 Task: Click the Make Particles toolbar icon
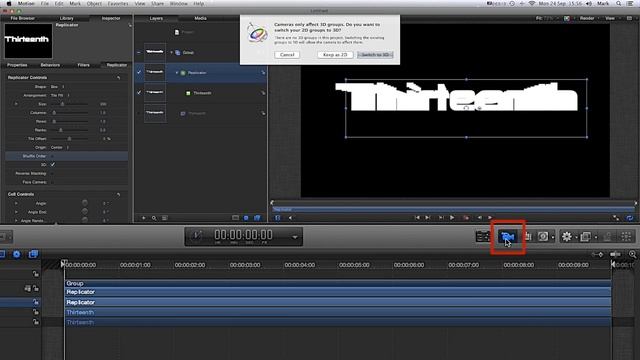[608, 236]
